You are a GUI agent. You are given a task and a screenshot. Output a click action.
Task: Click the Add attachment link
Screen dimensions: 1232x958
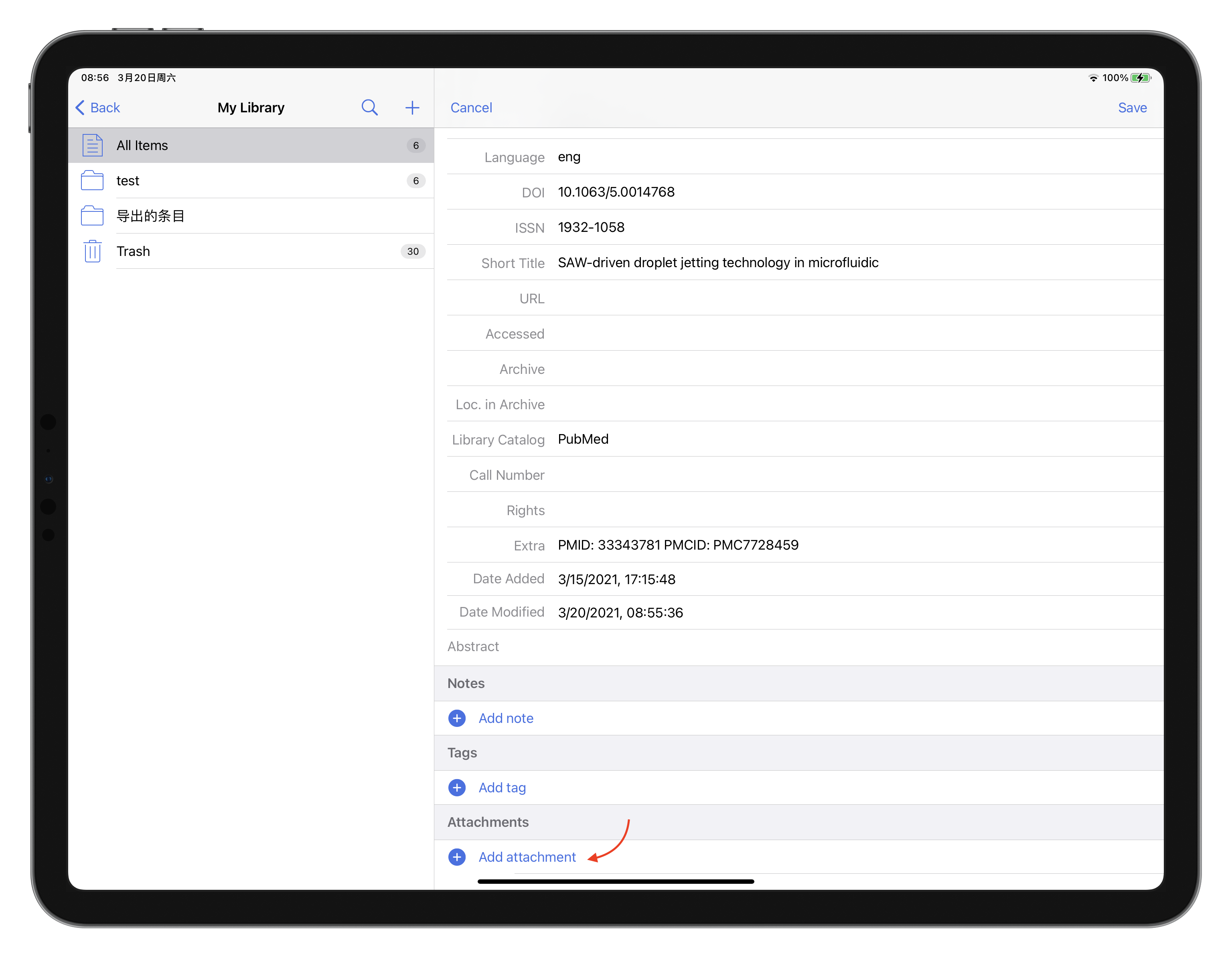(527, 857)
